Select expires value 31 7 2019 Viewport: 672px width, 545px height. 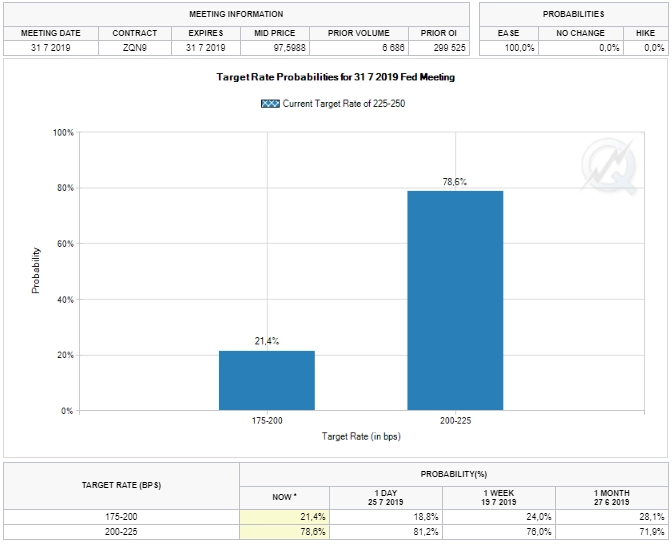tap(206, 48)
